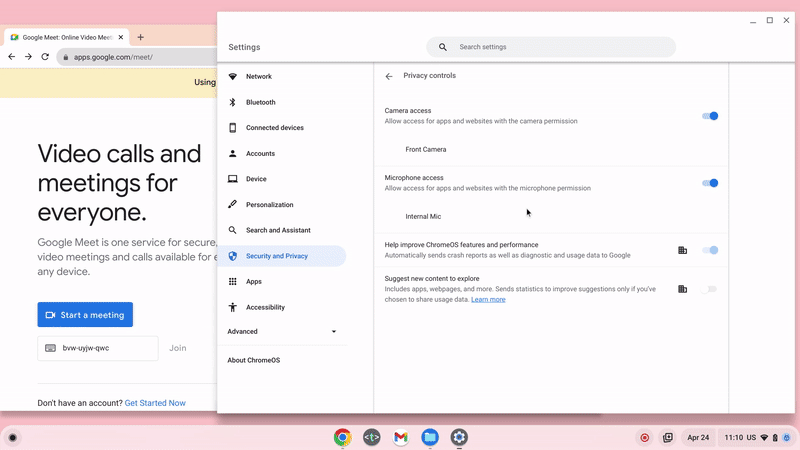Open Chrome from the shelf

click(343, 437)
